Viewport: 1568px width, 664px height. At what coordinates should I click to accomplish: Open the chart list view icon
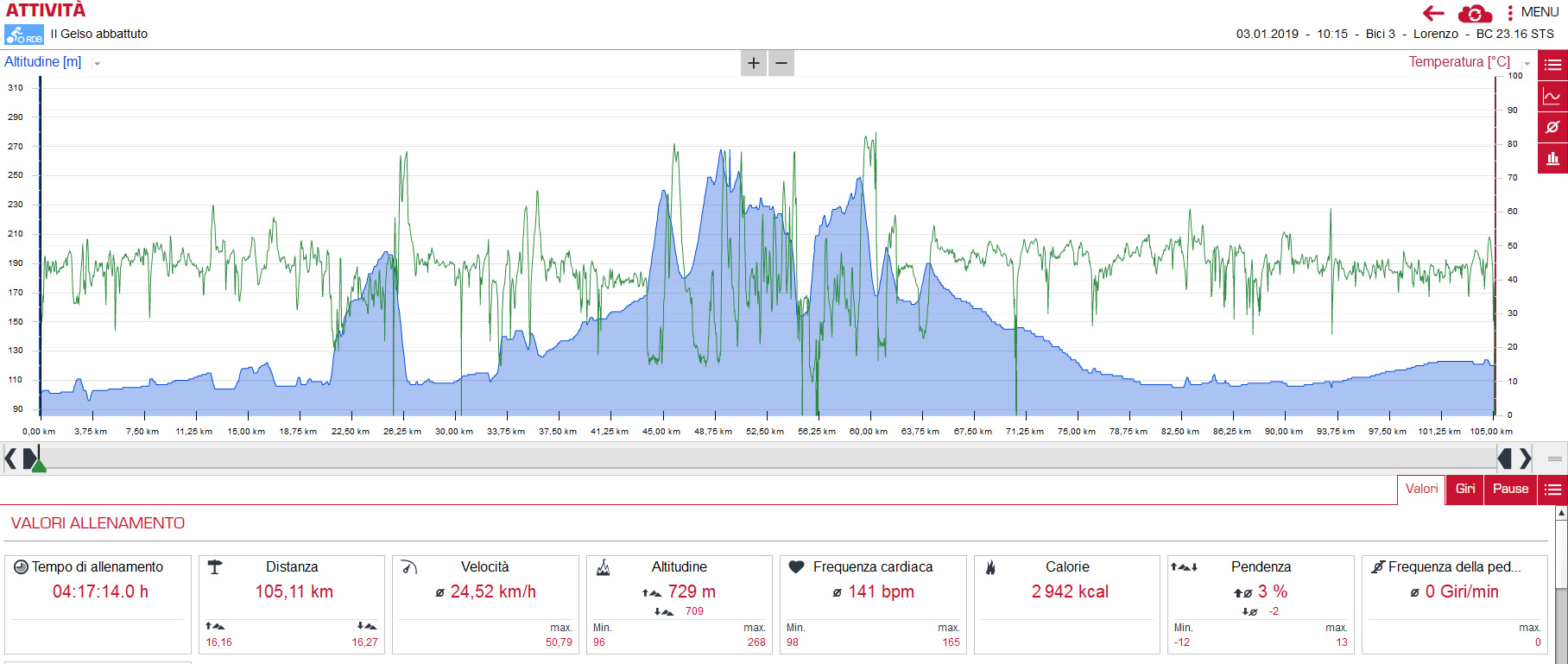pos(1552,65)
